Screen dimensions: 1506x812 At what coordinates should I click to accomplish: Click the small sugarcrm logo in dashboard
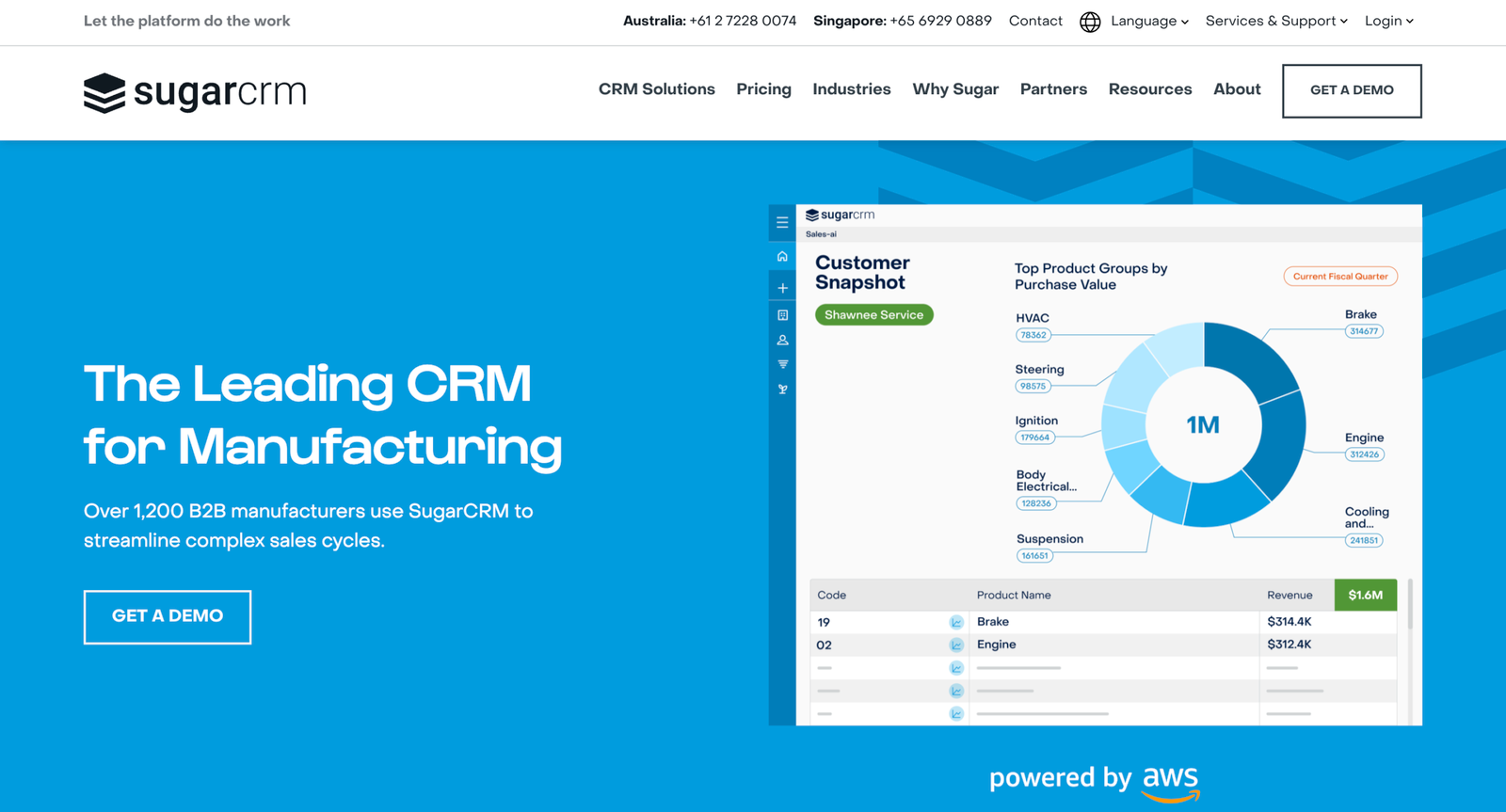coord(841,215)
